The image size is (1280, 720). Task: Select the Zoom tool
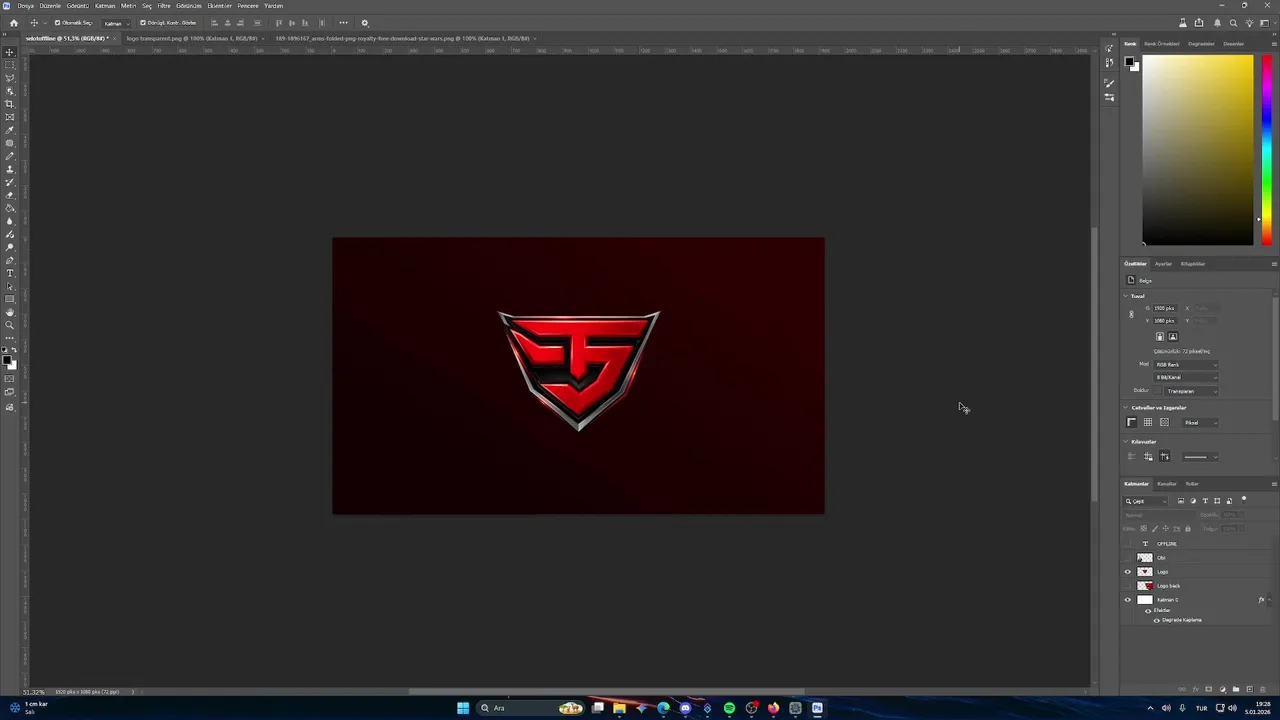[10, 325]
